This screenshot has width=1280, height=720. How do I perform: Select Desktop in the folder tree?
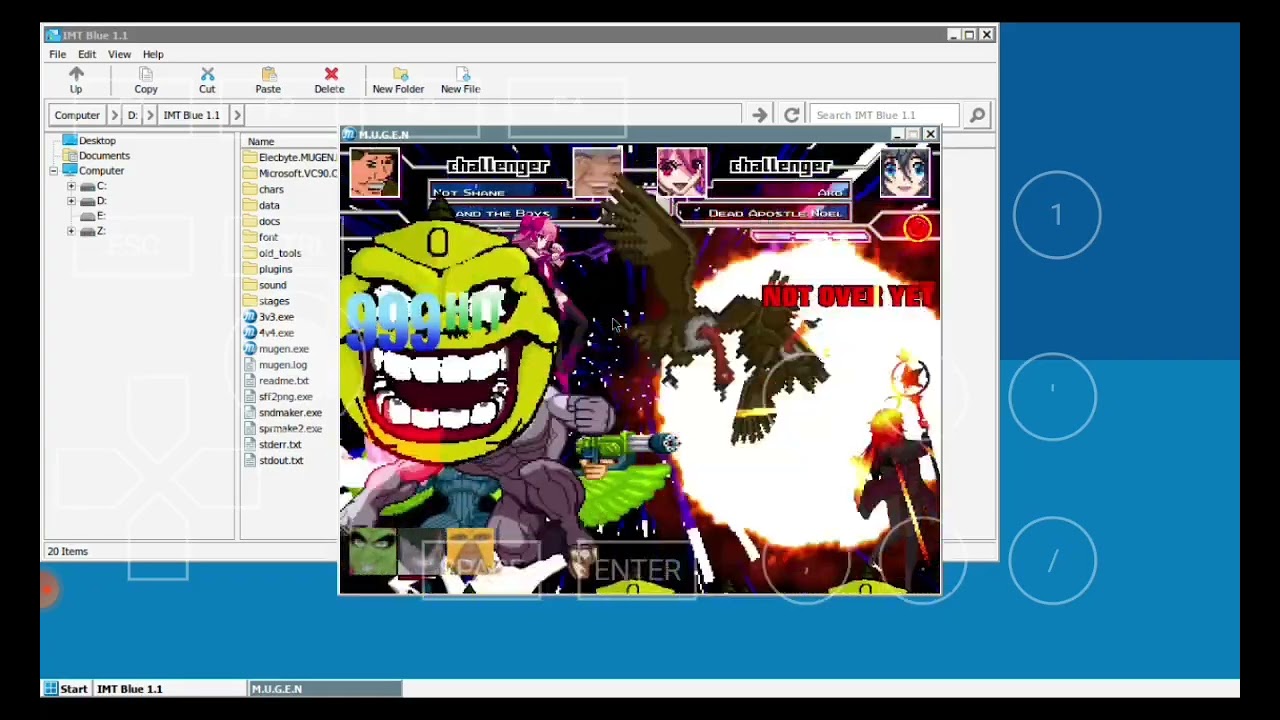point(97,141)
